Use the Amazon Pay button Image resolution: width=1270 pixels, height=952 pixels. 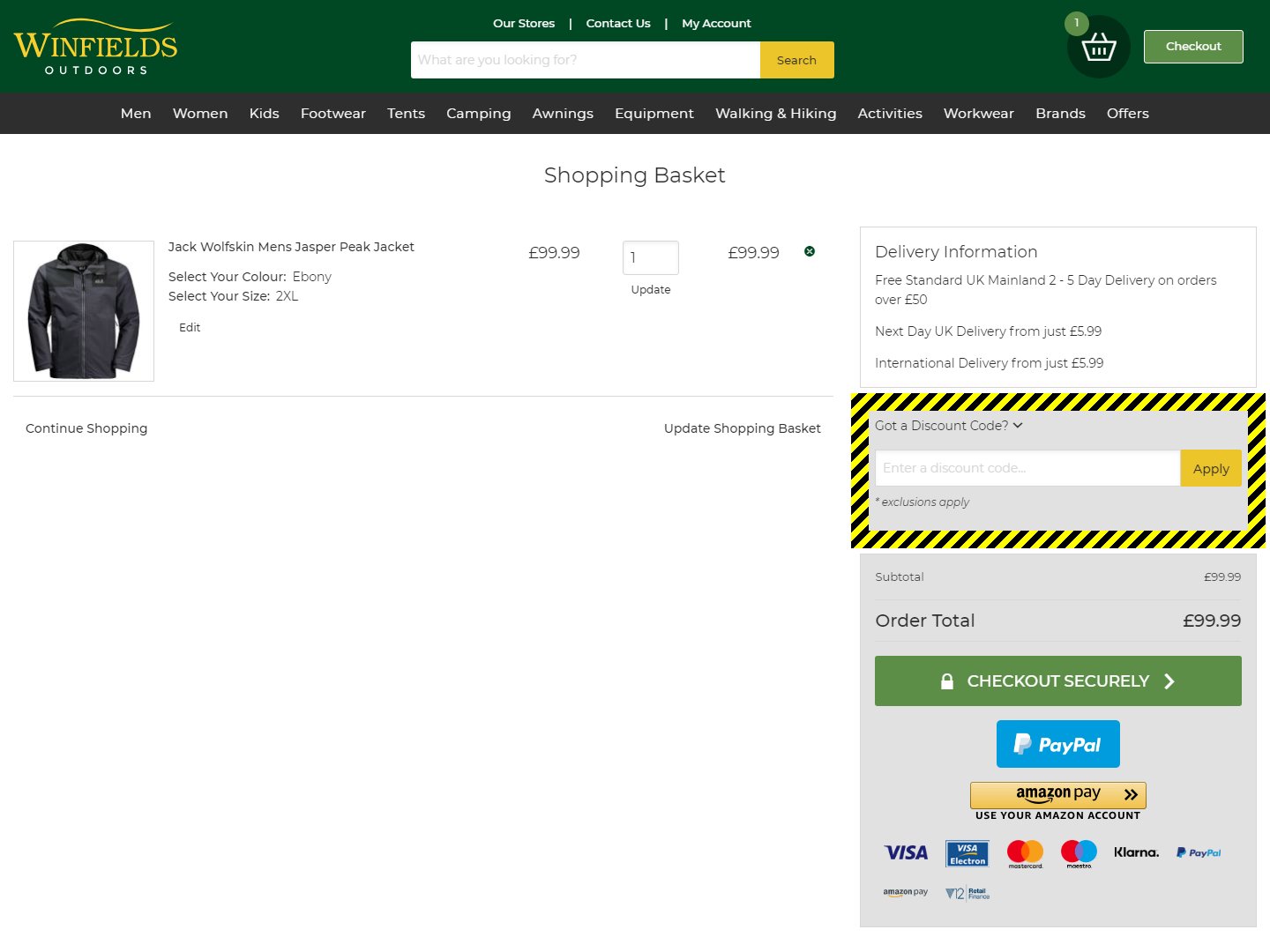[1058, 795]
